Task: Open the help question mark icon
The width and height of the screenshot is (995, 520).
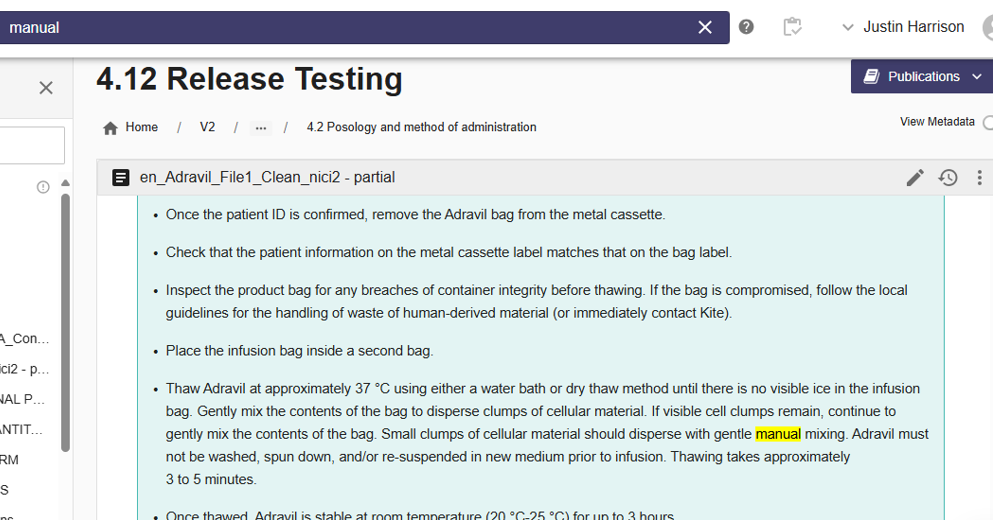Action: (x=746, y=27)
